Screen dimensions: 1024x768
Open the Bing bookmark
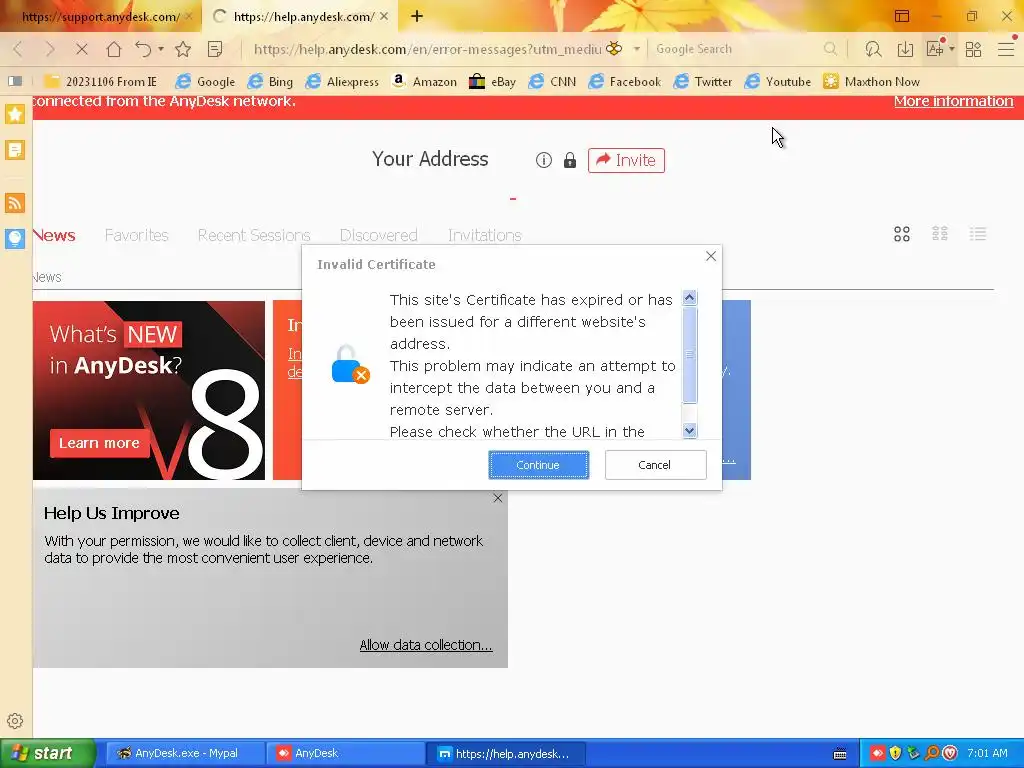(270, 82)
